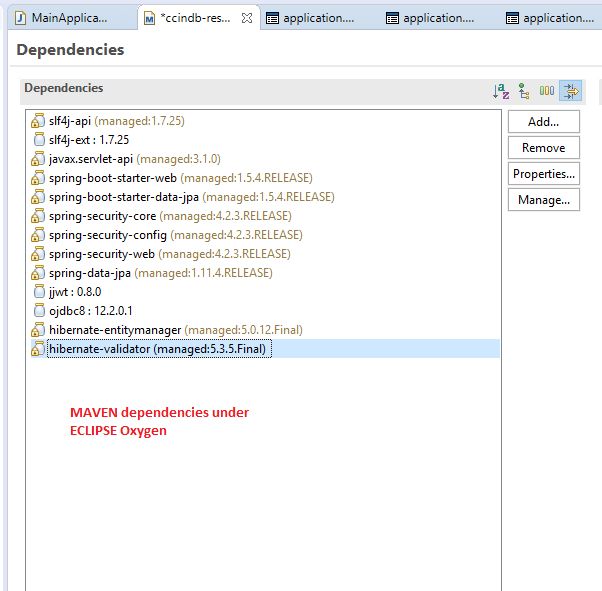Click the jar icon beside hibernate-entitymanager

pyautogui.click(x=38, y=329)
